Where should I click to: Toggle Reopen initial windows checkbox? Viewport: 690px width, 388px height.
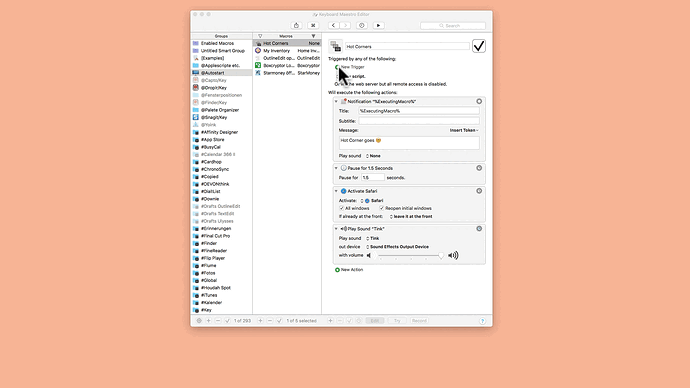(x=382, y=208)
